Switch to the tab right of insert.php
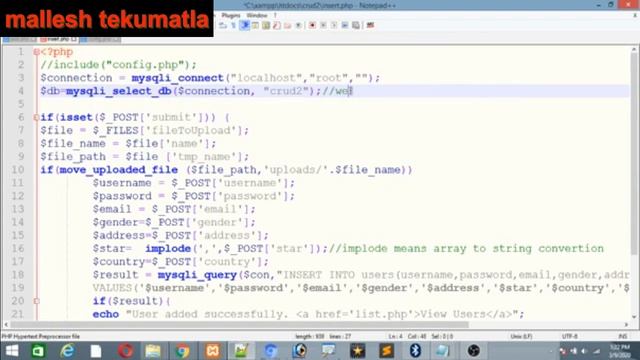This screenshot has width=640, height=360. tap(100, 40)
